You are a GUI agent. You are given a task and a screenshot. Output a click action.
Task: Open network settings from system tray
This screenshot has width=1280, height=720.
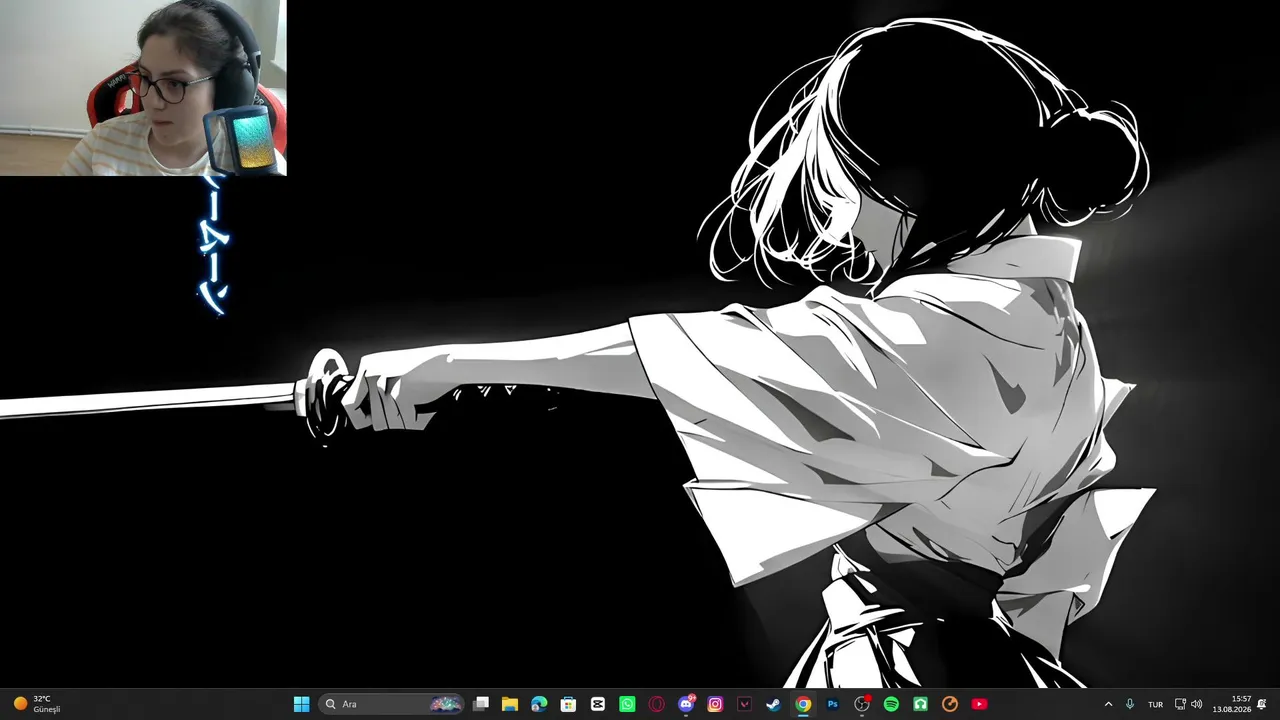click(1180, 704)
